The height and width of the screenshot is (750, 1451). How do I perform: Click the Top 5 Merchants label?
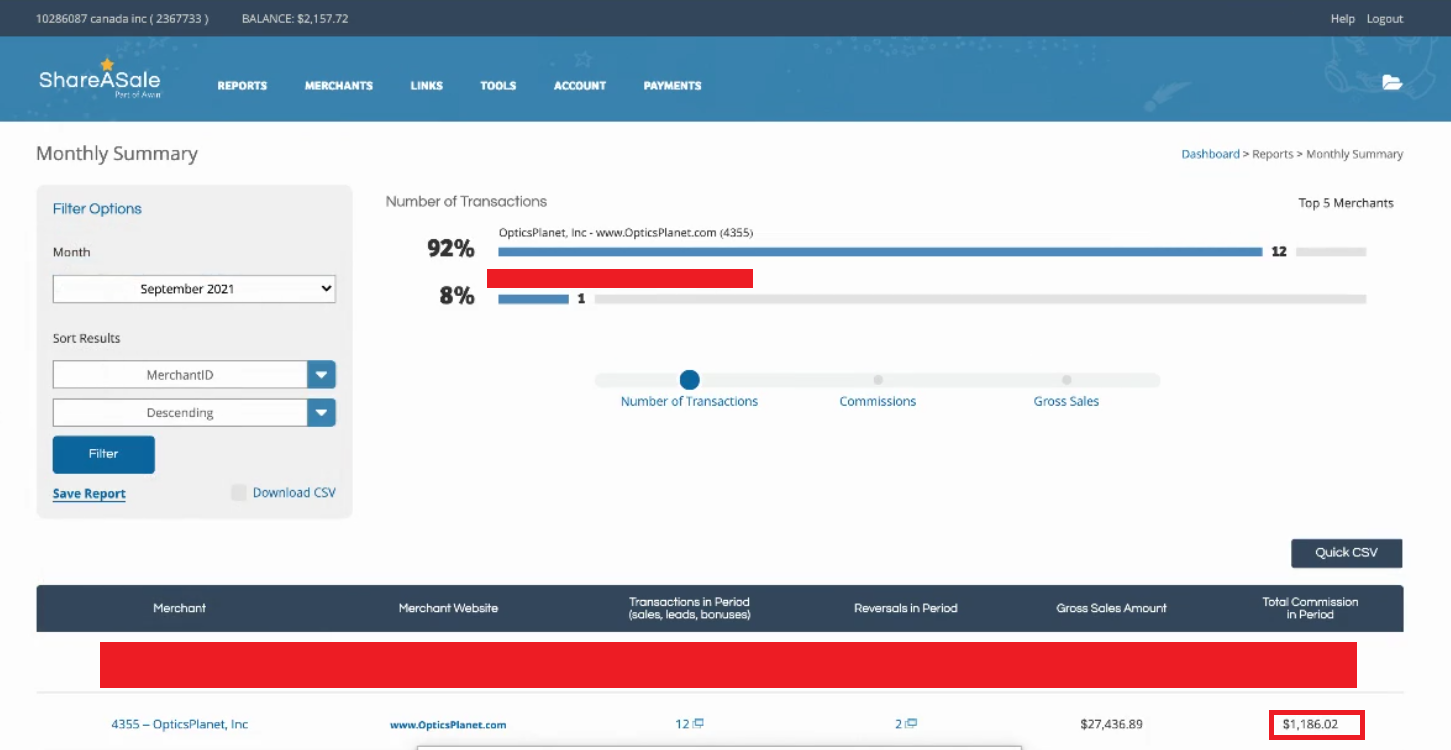(x=1346, y=203)
